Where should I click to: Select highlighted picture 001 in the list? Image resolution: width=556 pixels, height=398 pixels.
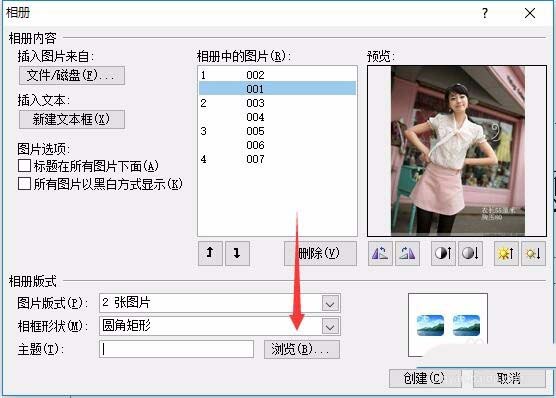(277, 89)
